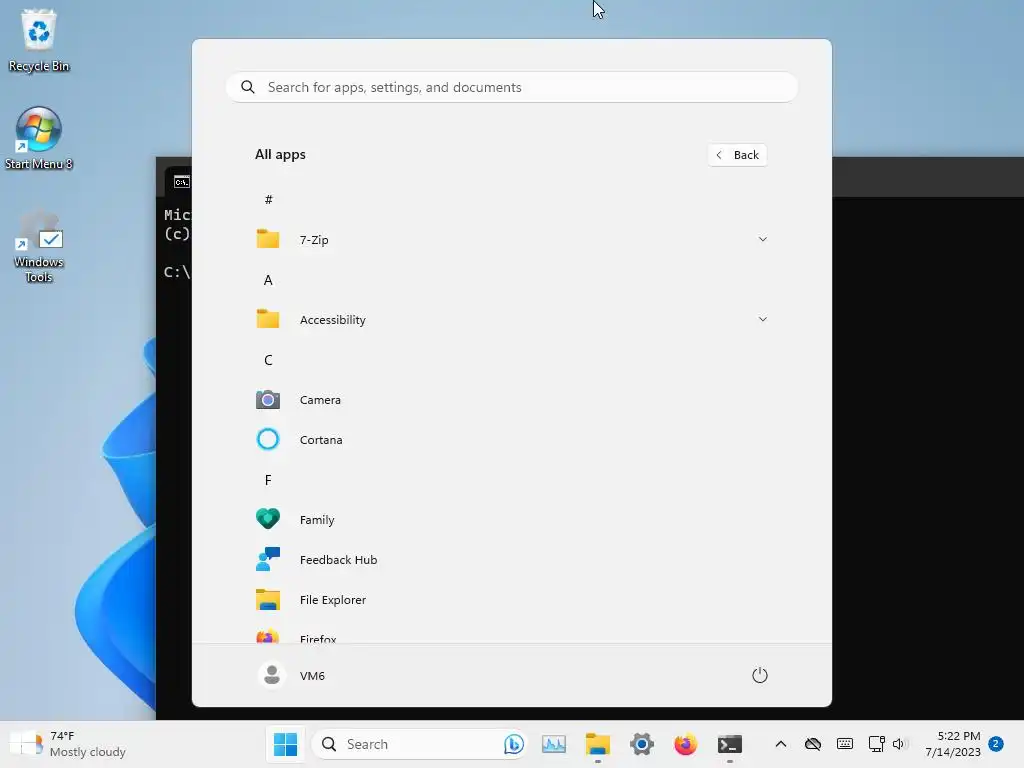Show hidden tray icons chevron
Screen dimensions: 1024x768
(x=780, y=744)
